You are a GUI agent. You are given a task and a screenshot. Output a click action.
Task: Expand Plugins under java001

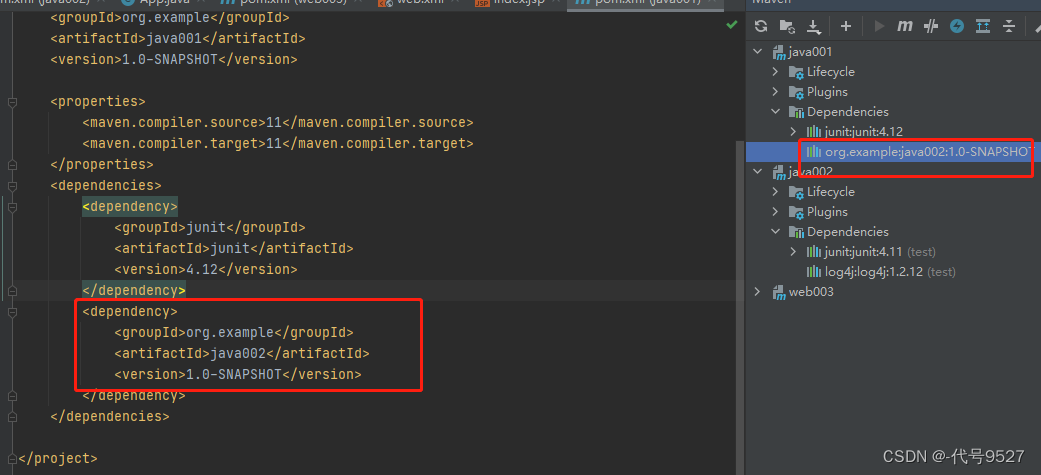point(775,92)
